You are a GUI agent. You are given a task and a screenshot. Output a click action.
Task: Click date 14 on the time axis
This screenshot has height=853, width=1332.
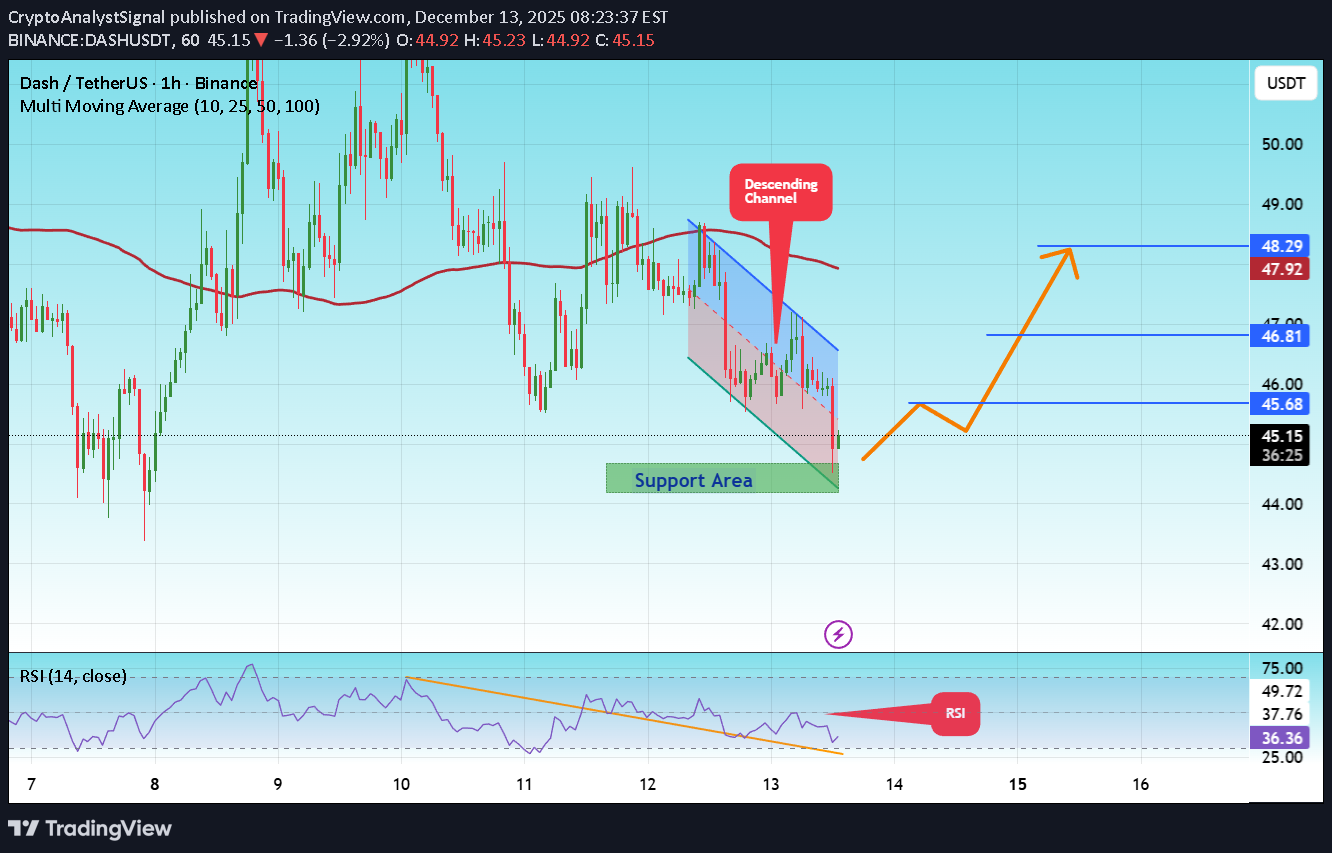click(x=895, y=785)
